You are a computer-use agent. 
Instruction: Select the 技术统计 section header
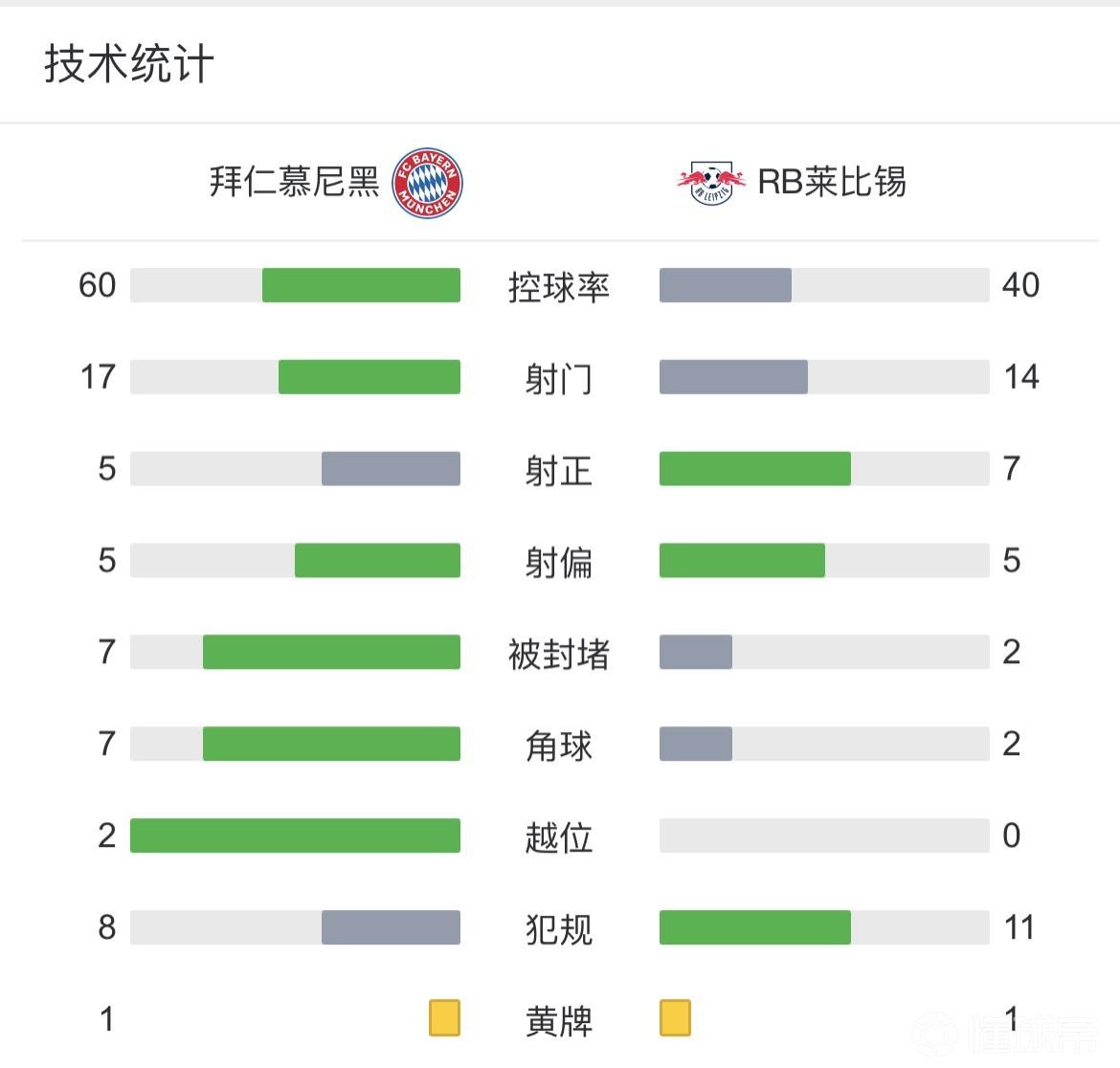(129, 64)
